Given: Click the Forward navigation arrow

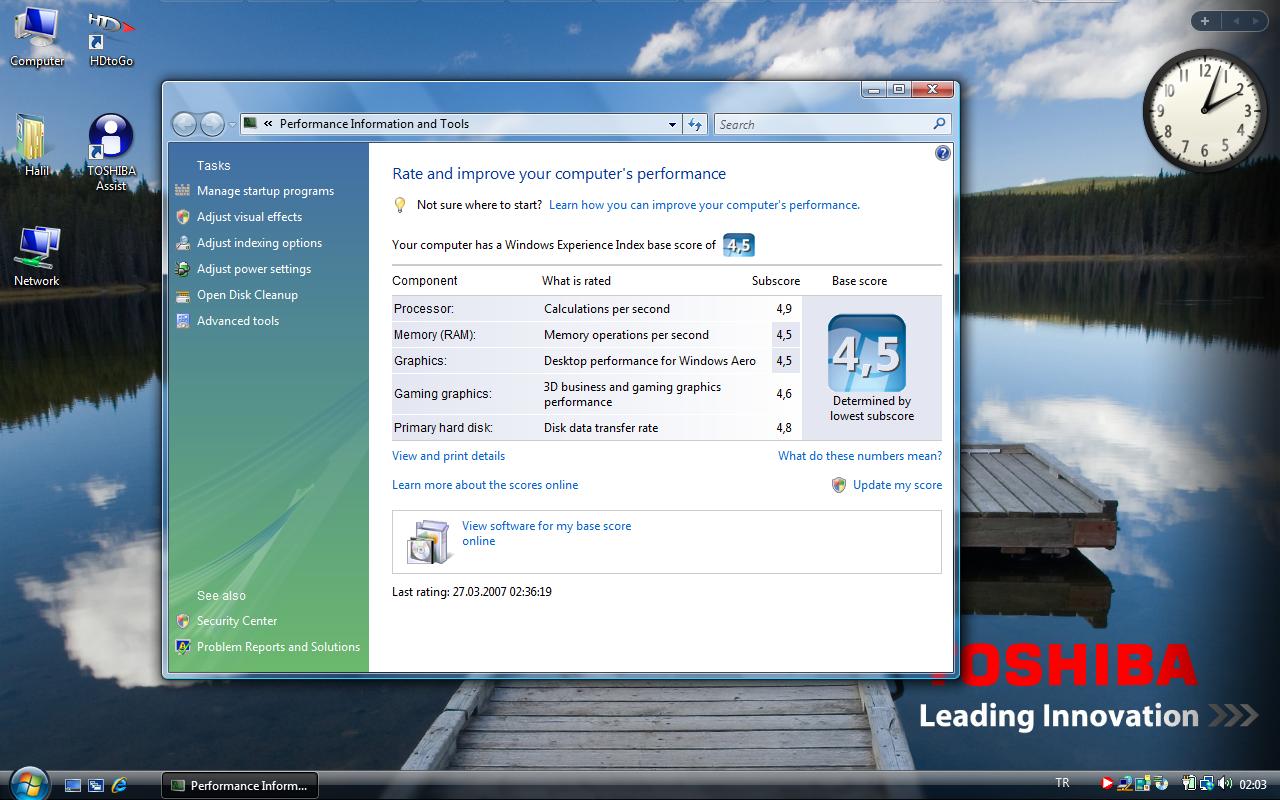Looking at the screenshot, I should [x=212, y=124].
